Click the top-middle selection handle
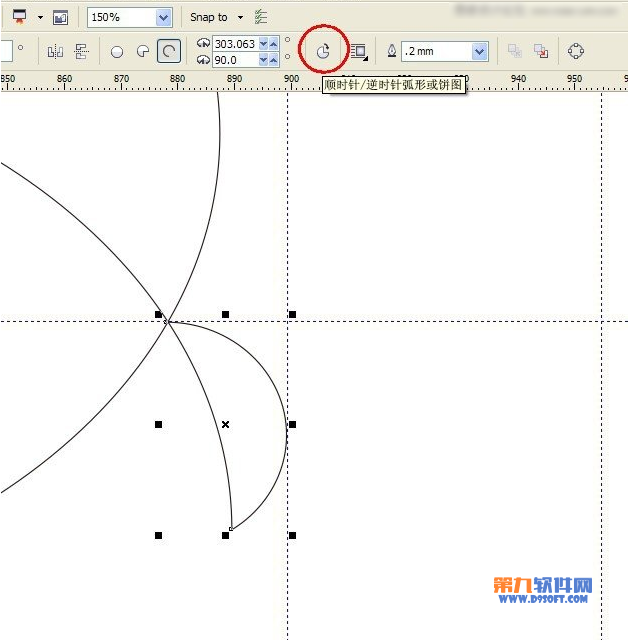The image size is (629, 640). [225, 314]
